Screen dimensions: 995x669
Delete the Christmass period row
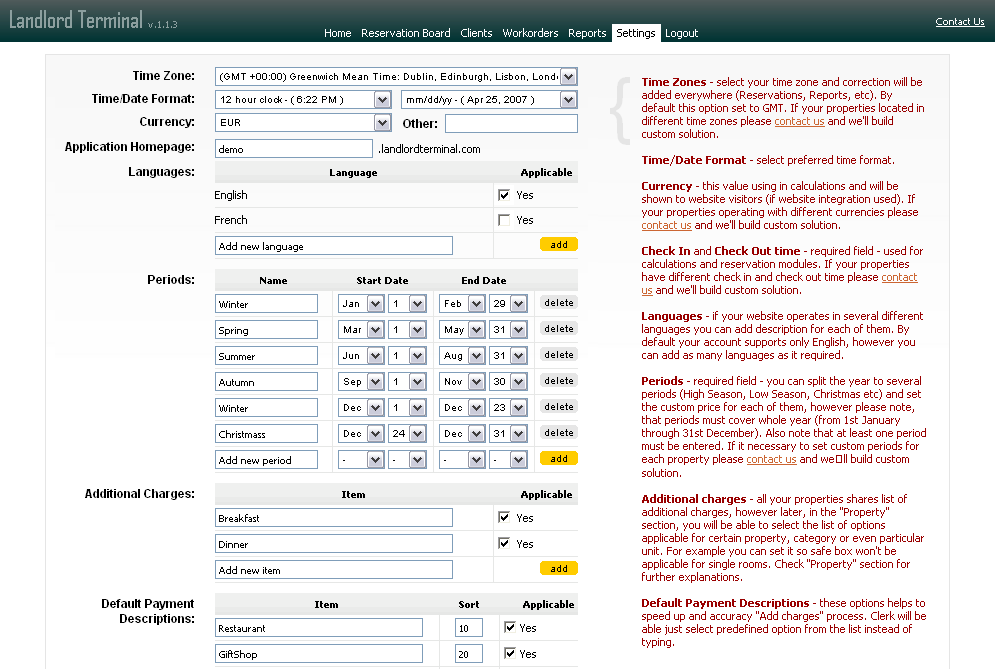coord(558,433)
